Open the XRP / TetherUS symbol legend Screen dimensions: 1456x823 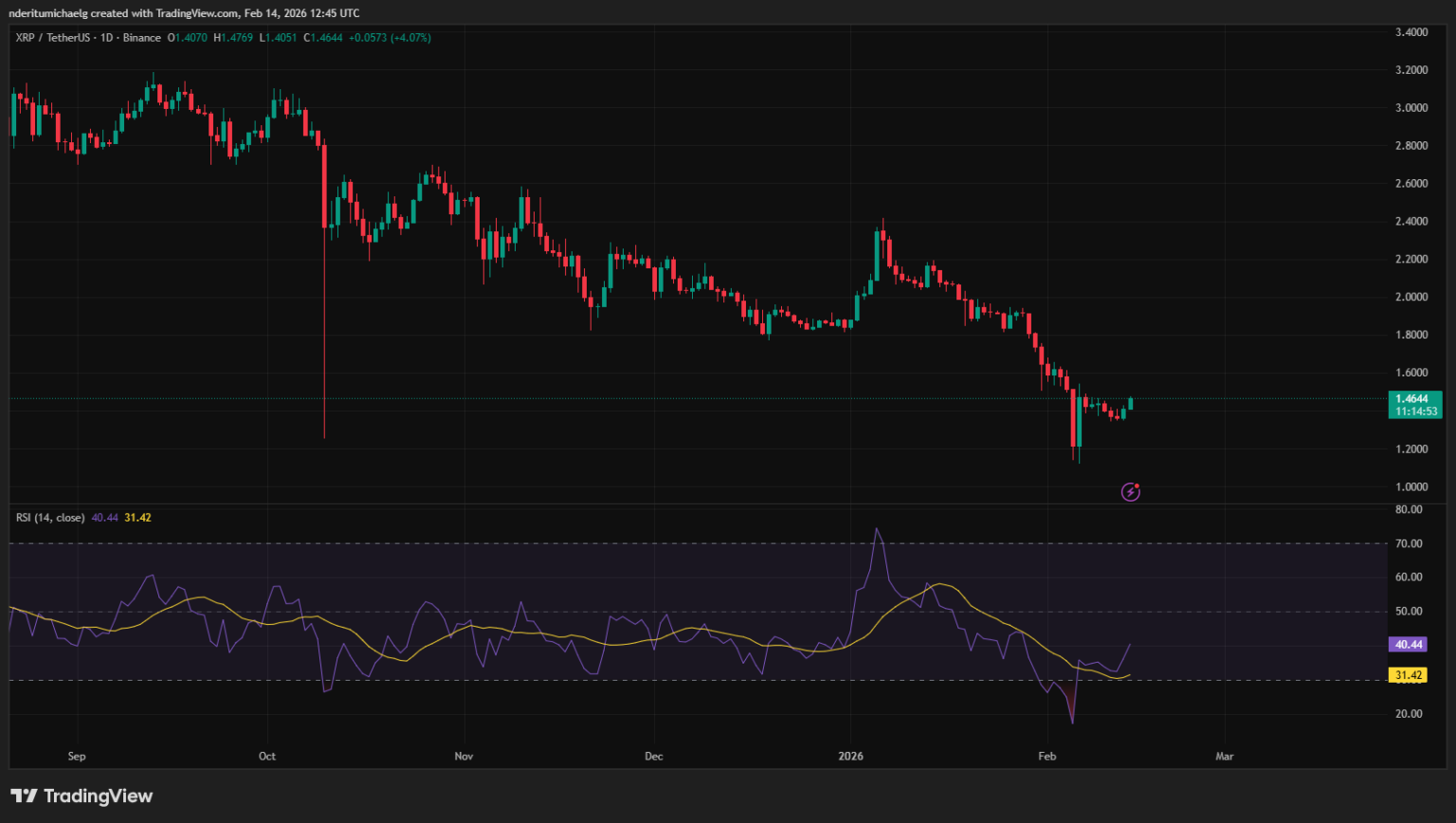[53, 37]
